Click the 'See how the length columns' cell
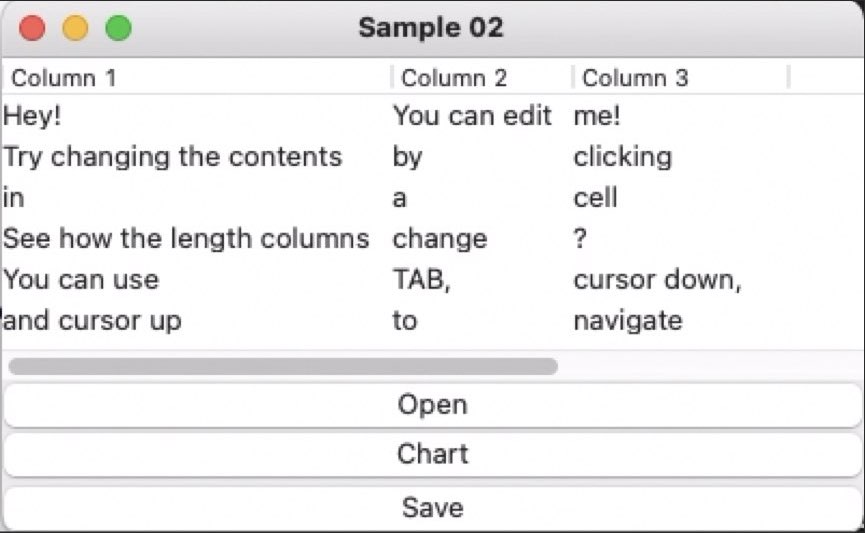The height and width of the screenshot is (533, 865). [x=196, y=238]
